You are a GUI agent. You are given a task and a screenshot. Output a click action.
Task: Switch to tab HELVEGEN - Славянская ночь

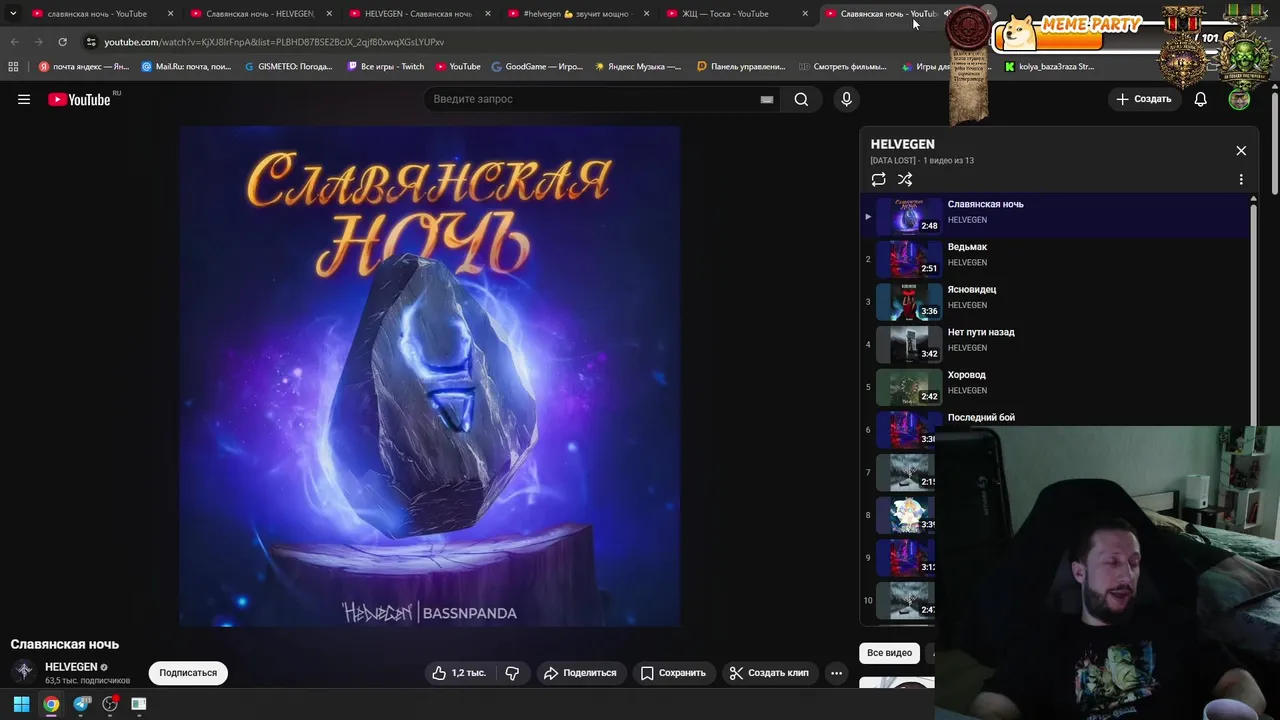pyautogui.click(x=417, y=14)
